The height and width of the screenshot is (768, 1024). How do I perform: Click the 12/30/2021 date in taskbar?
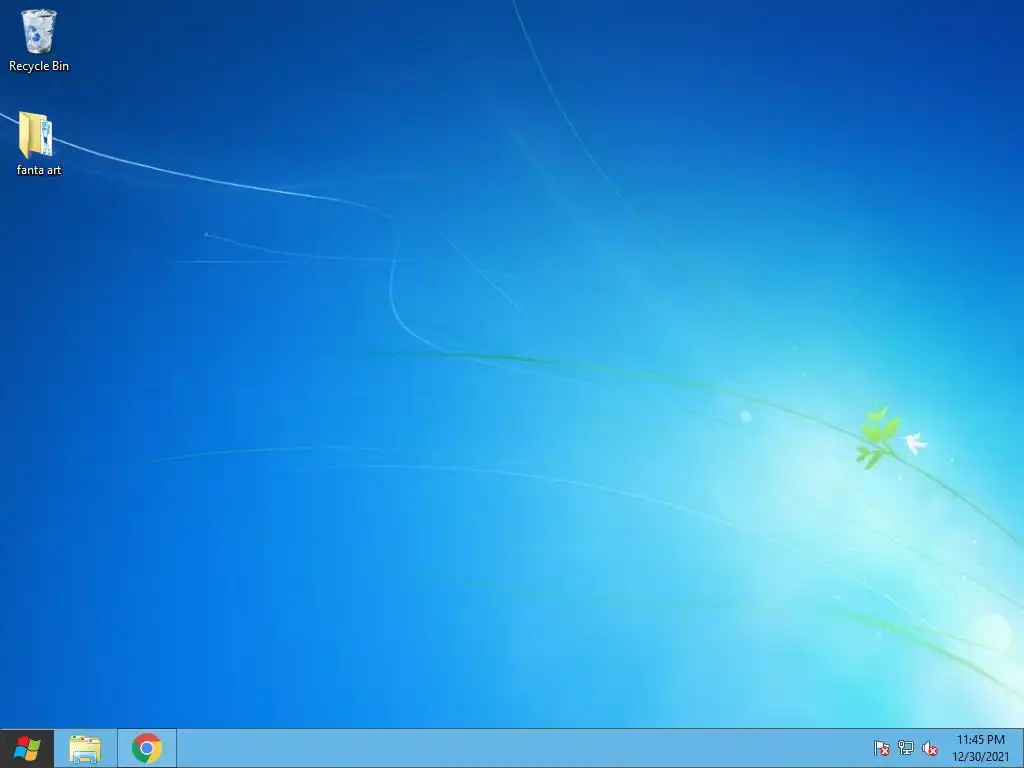pyautogui.click(x=980, y=757)
